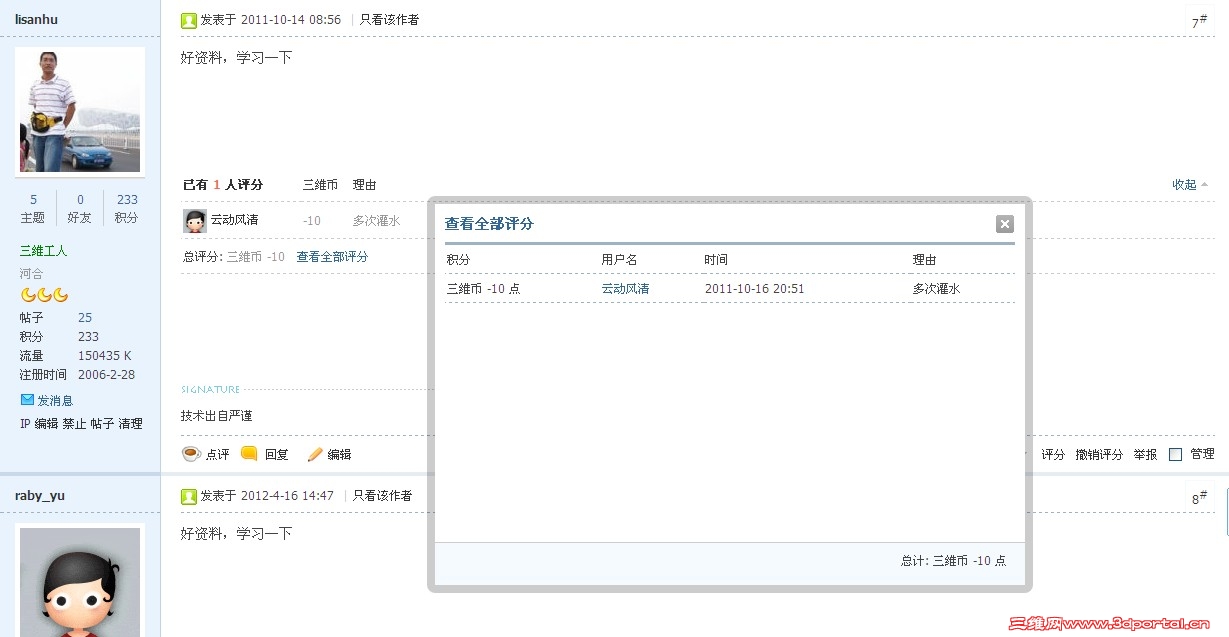Open the 查看全部评分 link

pyautogui.click(x=334, y=256)
